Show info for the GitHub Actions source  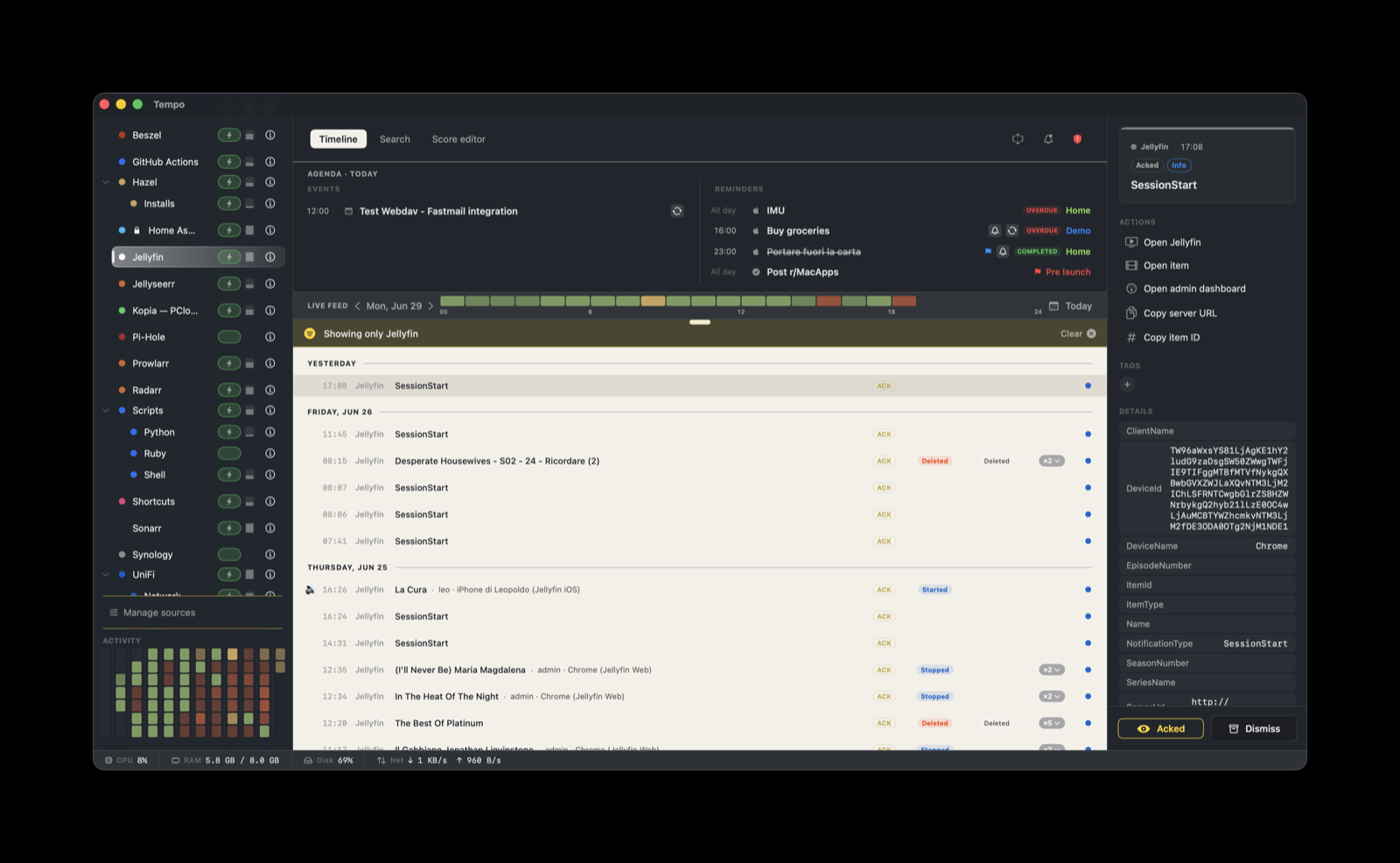tap(270, 162)
